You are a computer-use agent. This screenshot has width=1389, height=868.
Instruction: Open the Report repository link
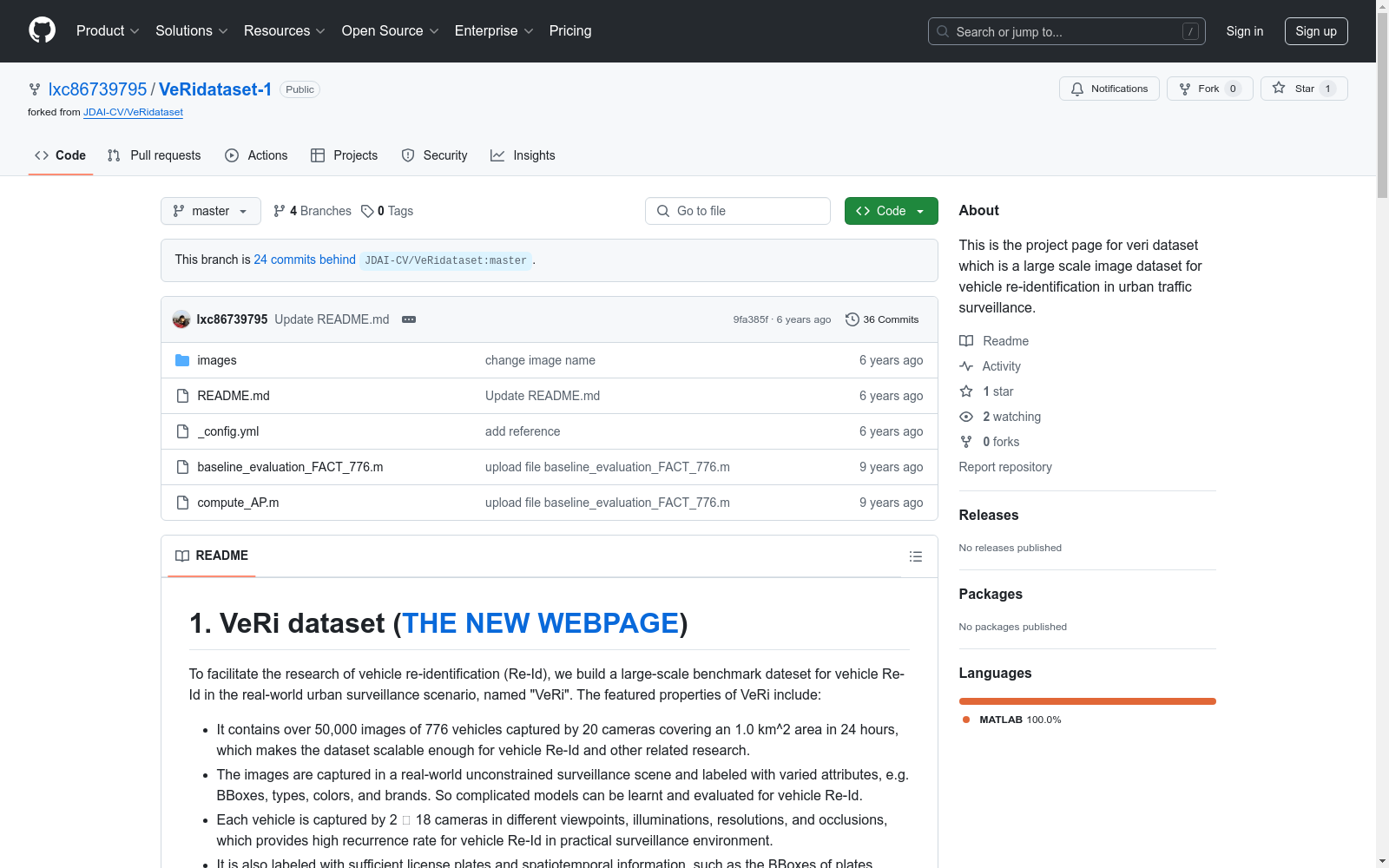1005,467
